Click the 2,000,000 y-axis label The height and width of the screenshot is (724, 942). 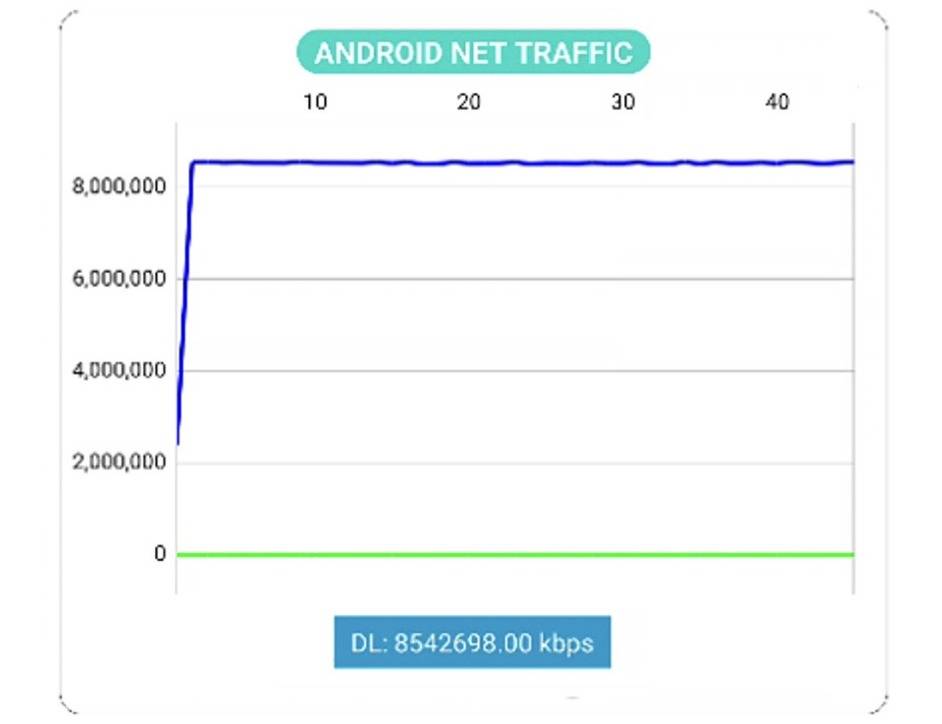[120, 463]
